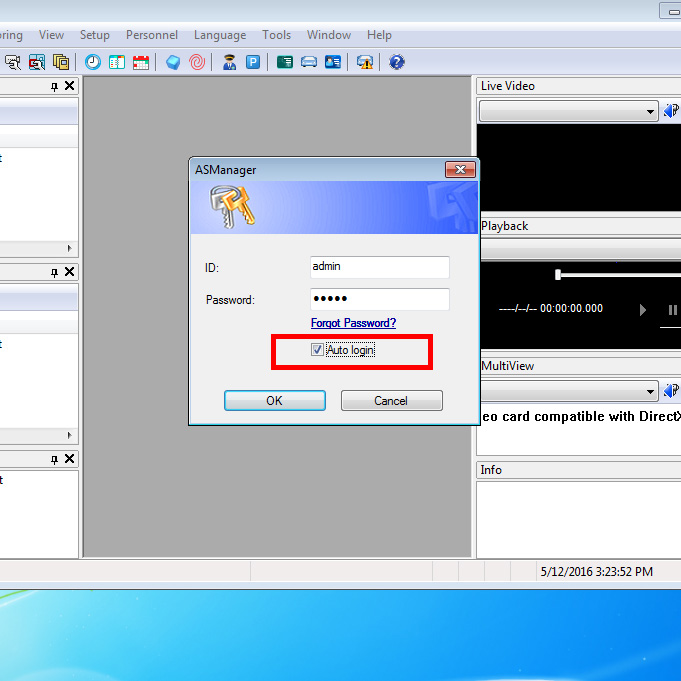
Task: Click the blue car toolbar icon
Action: point(309,62)
